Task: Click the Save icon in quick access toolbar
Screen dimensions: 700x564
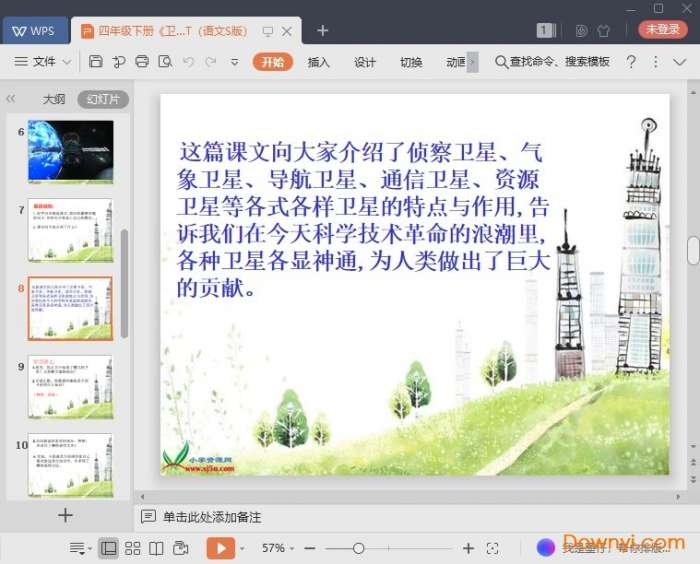Action: click(96, 62)
